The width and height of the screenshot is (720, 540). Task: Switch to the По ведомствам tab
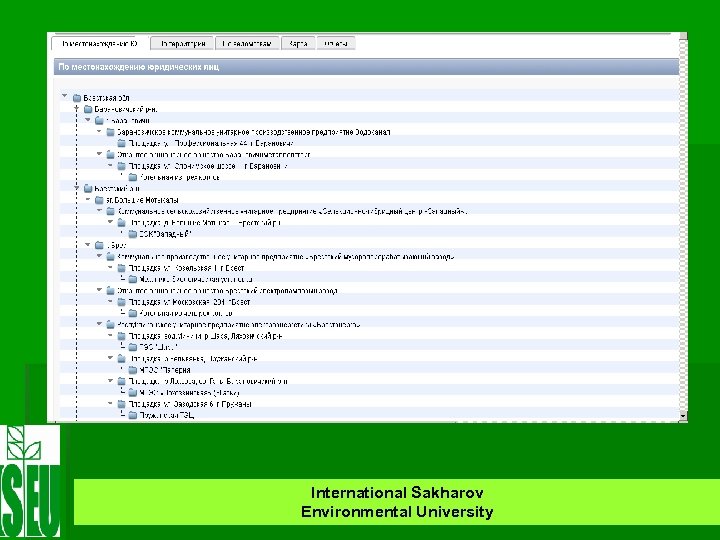coord(247,44)
